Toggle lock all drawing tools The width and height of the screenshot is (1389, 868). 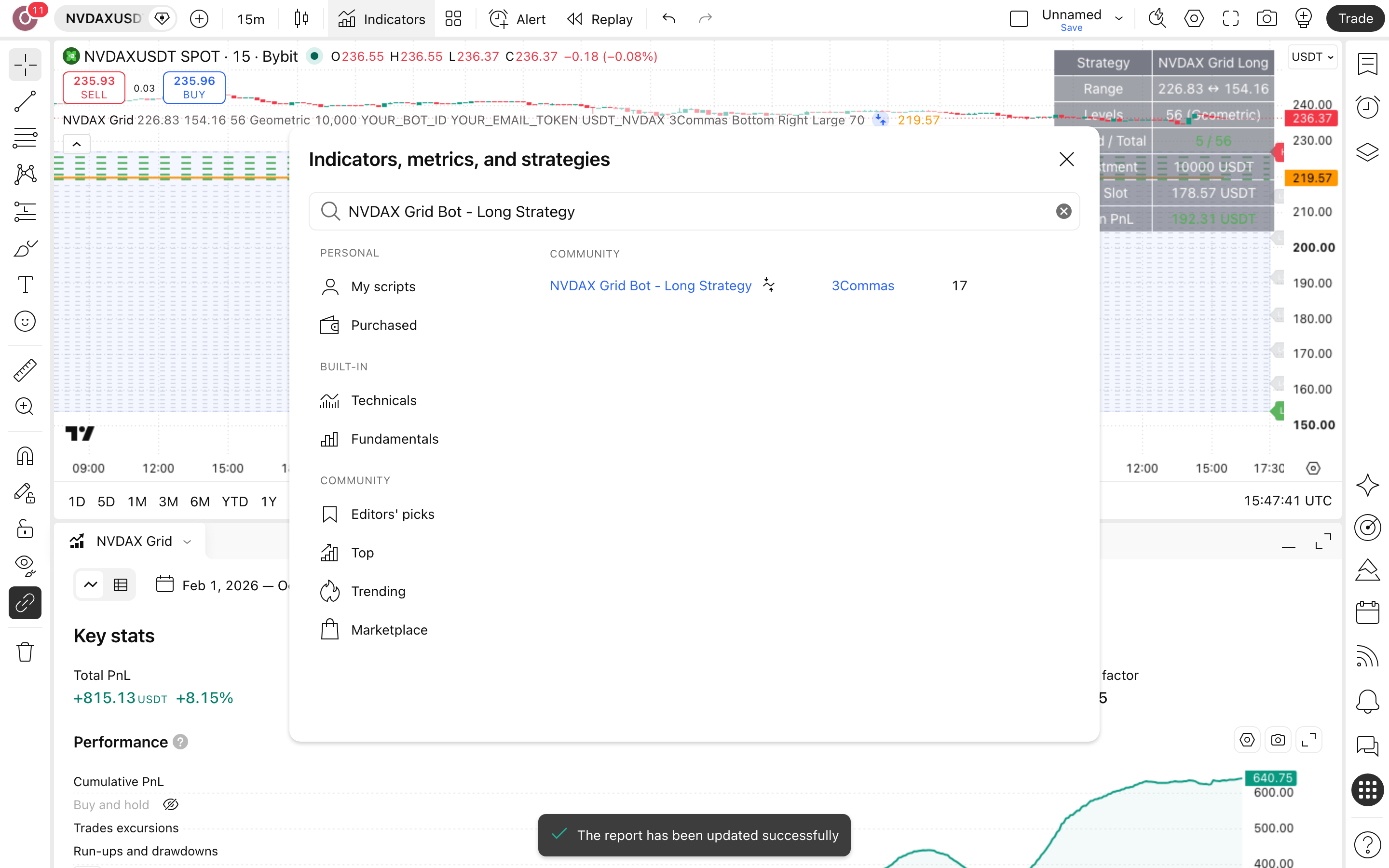tap(25, 529)
